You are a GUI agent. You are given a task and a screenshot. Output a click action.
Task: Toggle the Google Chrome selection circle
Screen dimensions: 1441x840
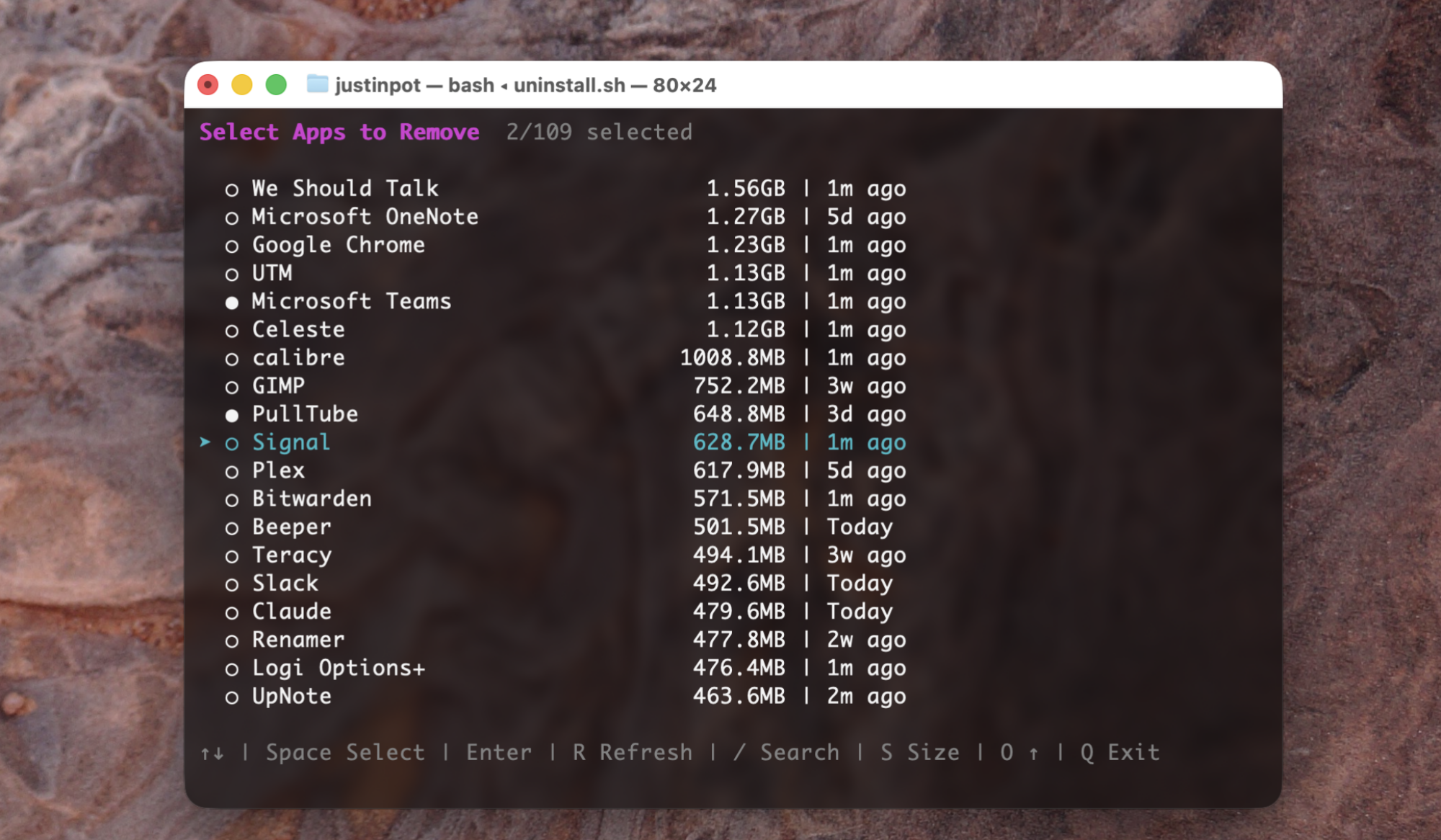click(x=231, y=246)
